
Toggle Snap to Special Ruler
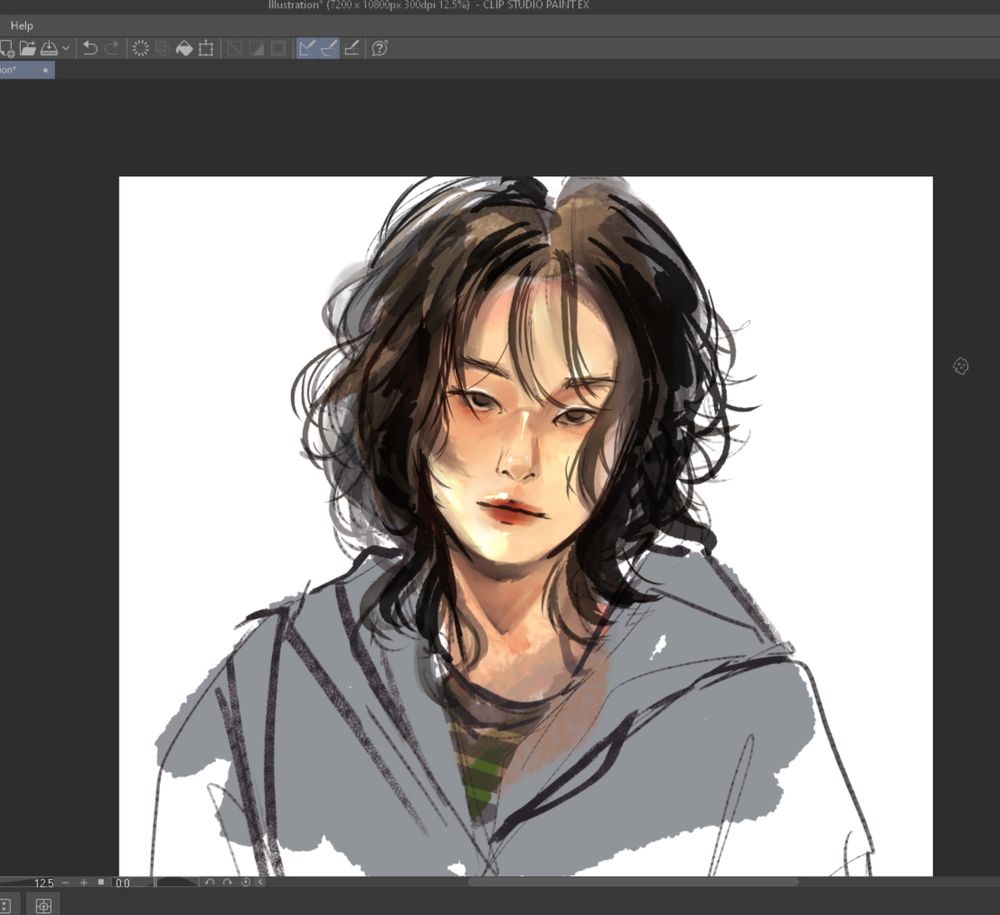pyautogui.click(x=328, y=48)
